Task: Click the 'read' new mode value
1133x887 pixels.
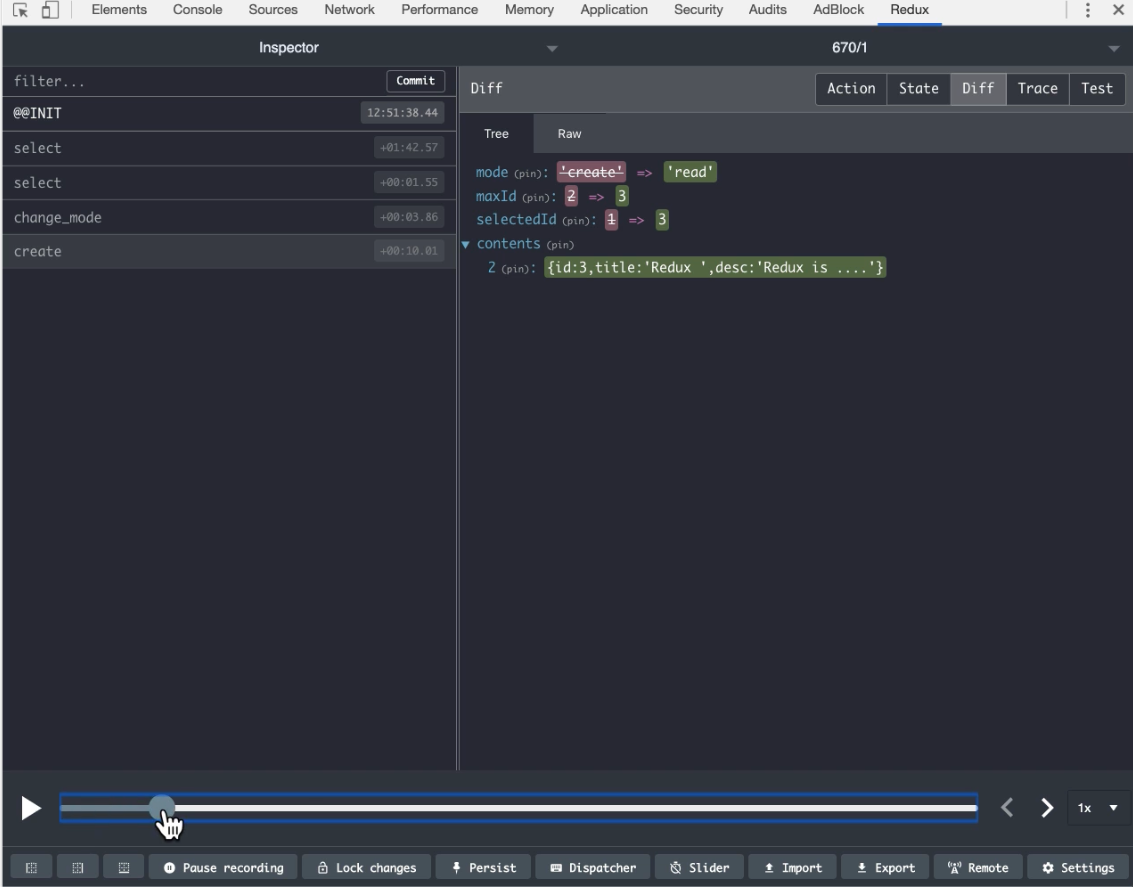Action: tap(690, 172)
